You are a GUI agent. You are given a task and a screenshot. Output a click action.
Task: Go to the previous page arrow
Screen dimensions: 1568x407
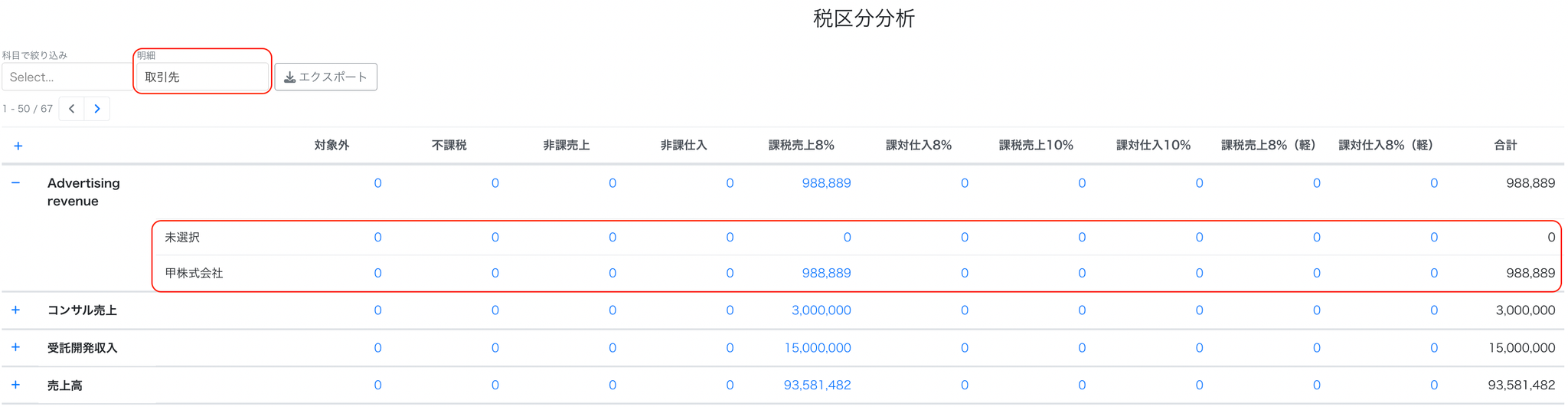click(72, 109)
